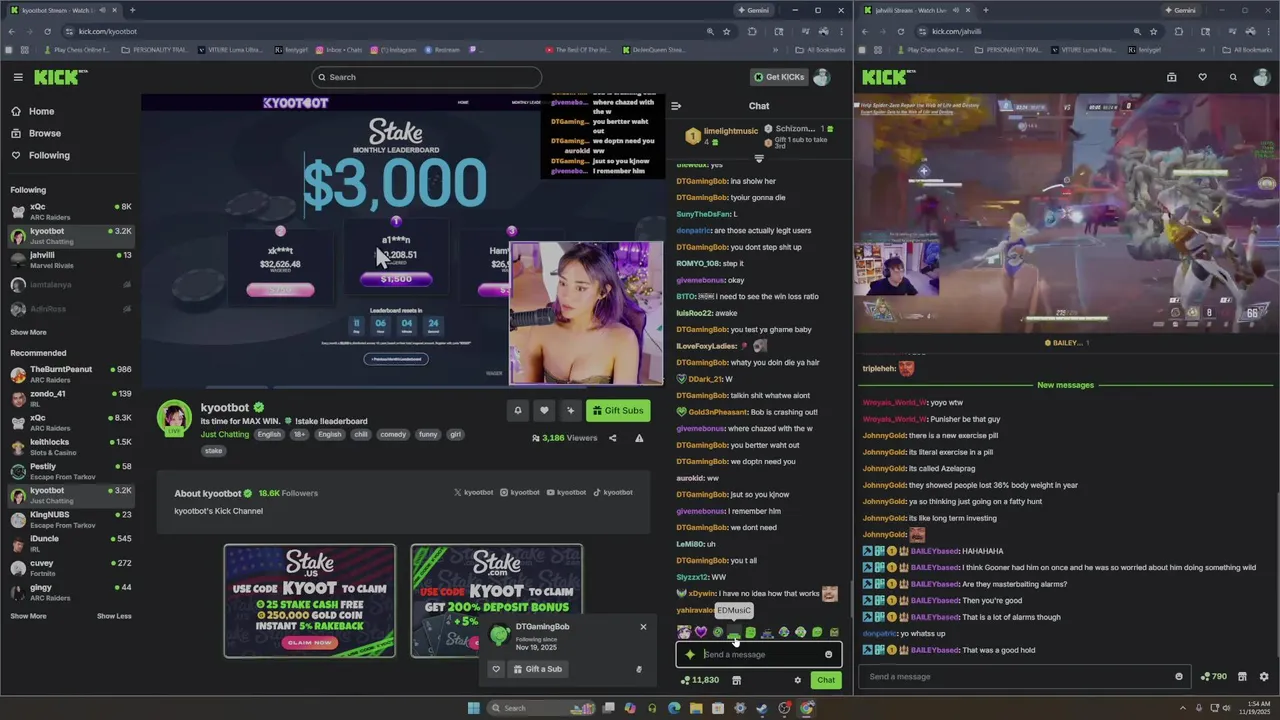This screenshot has height=720, width=1280.
Task: Send message with green Chat button
Action: [826, 680]
